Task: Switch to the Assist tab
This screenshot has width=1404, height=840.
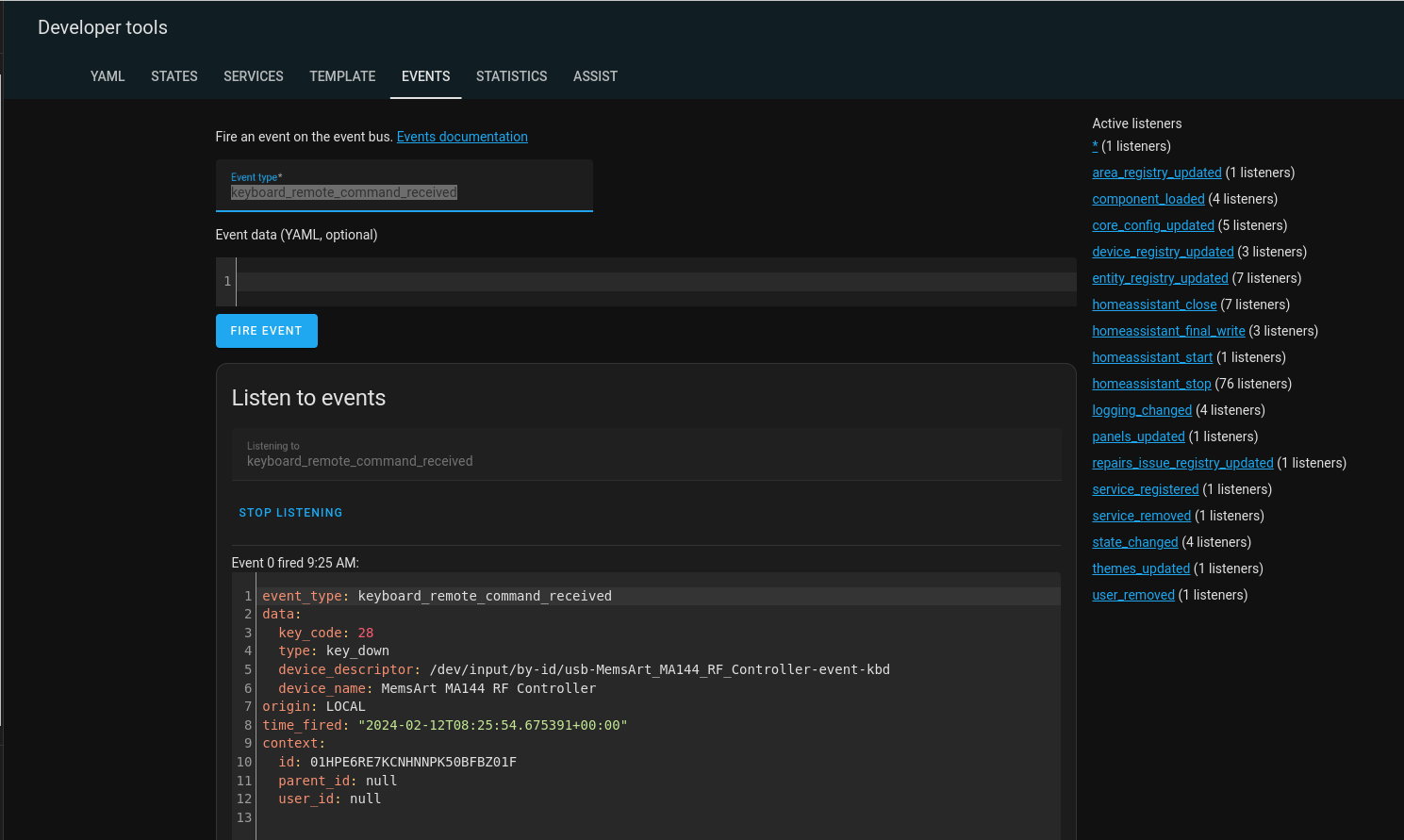Action: coord(595,76)
